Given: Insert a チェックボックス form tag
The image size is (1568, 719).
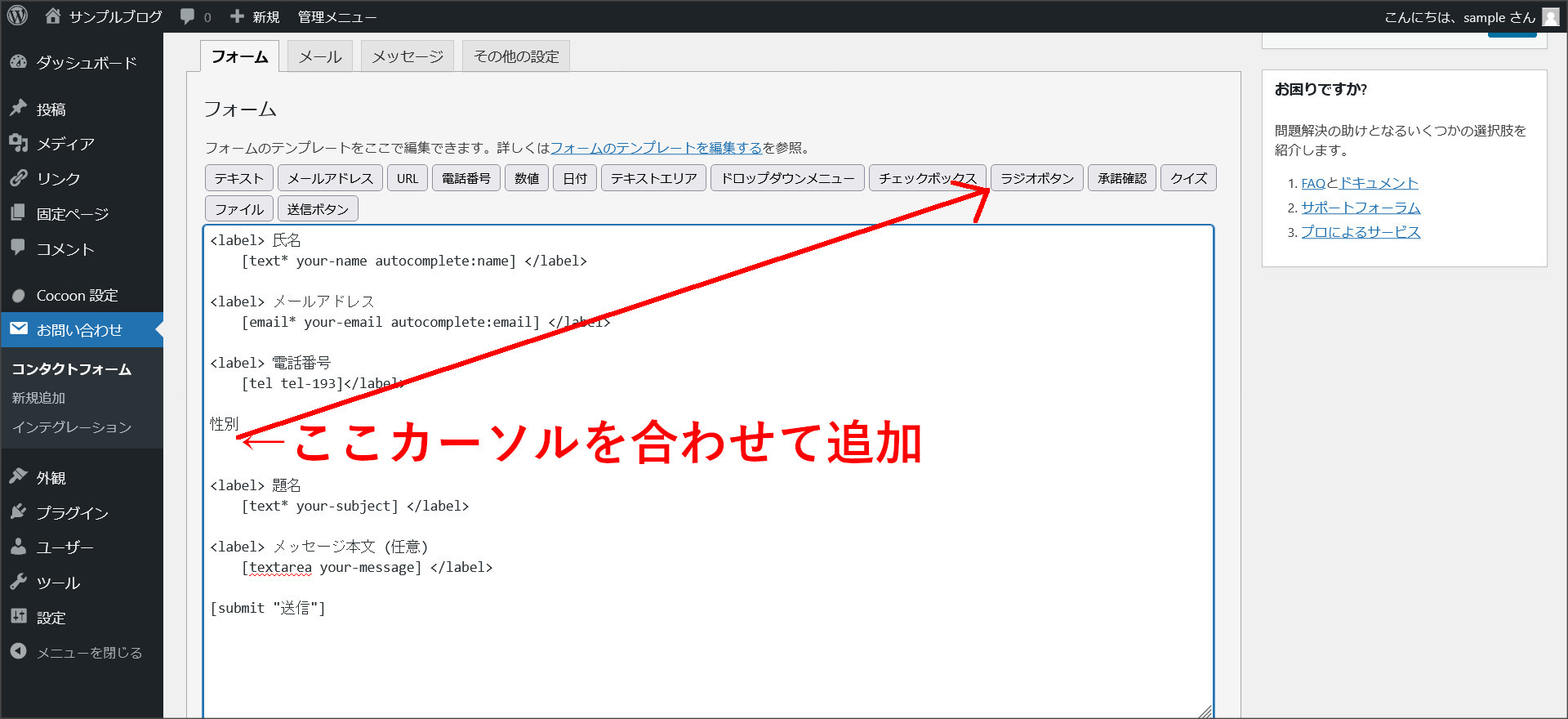Looking at the screenshot, I should point(927,178).
